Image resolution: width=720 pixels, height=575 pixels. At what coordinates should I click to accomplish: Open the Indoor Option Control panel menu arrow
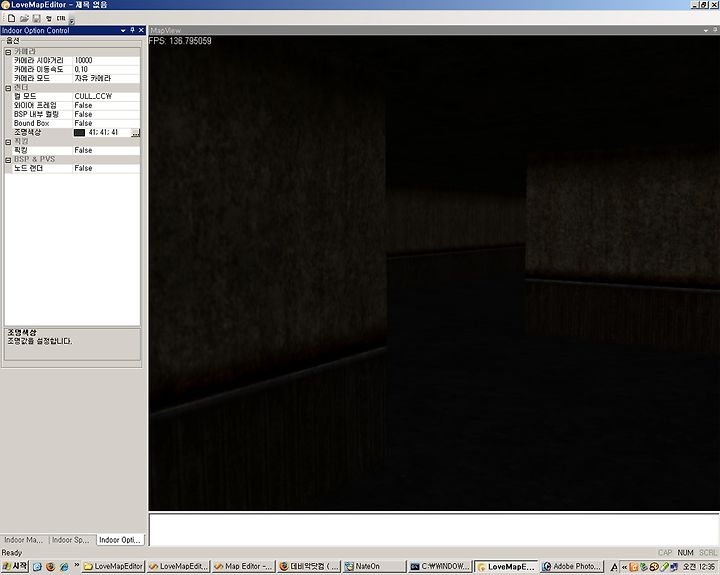[x=123, y=30]
